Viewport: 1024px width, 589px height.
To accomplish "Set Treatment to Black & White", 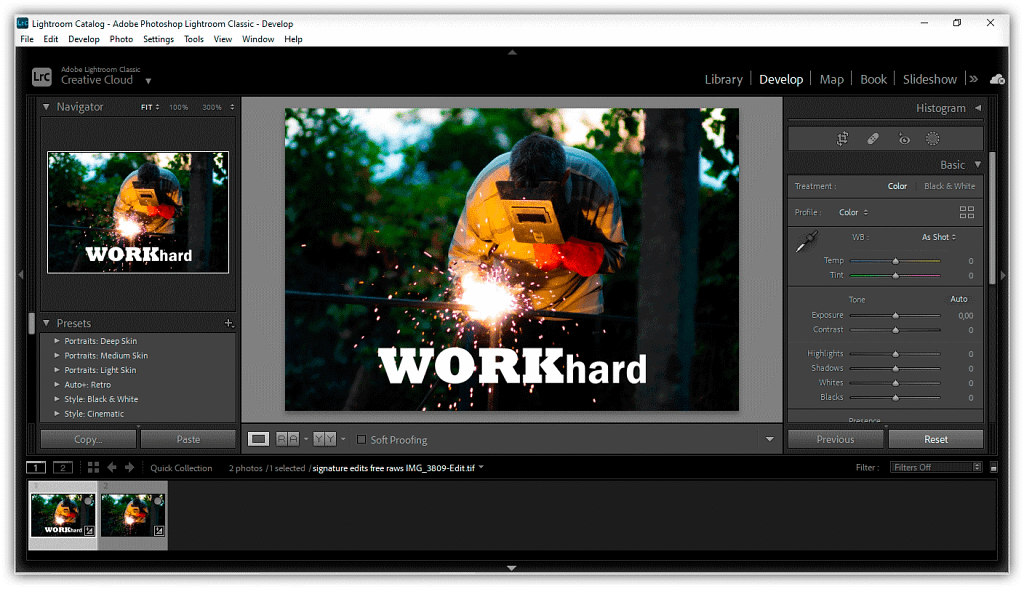I will coord(950,186).
